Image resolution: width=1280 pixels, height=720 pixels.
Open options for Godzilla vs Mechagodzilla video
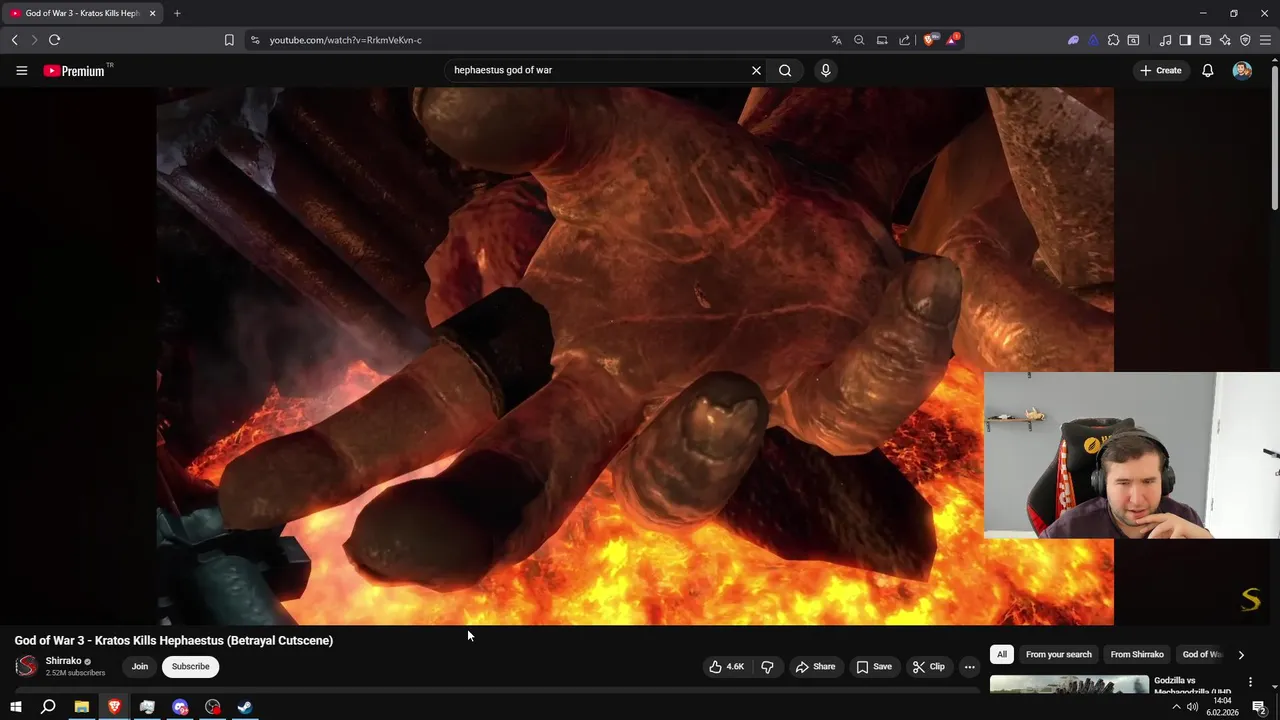pyautogui.click(x=1250, y=682)
